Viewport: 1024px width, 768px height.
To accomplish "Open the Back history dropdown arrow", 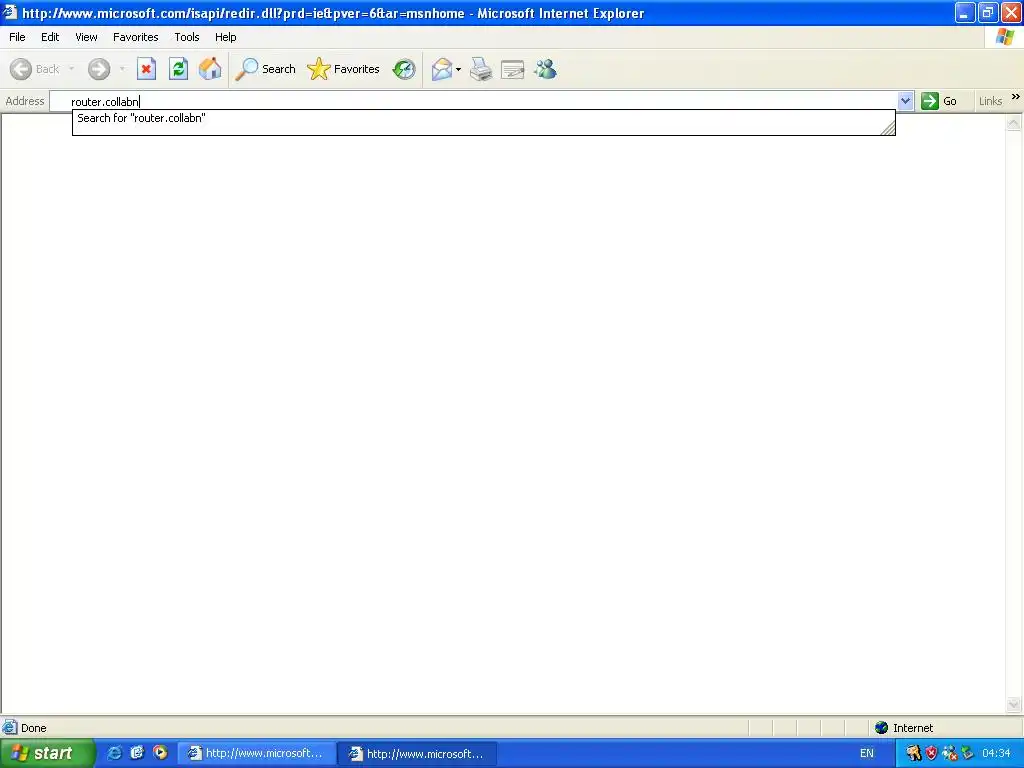I will click(x=71, y=69).
